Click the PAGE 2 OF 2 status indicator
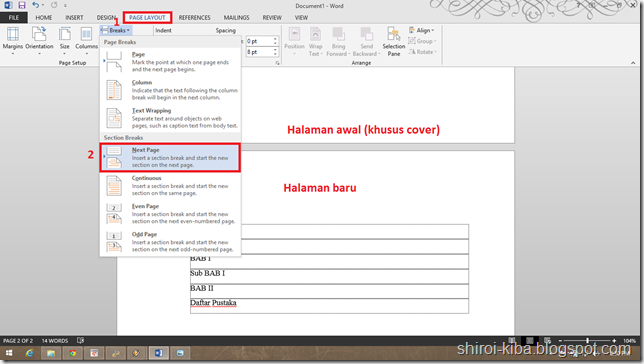Image resolution: width=644 pixels, height=364 pixels. [x=18, y=341]
